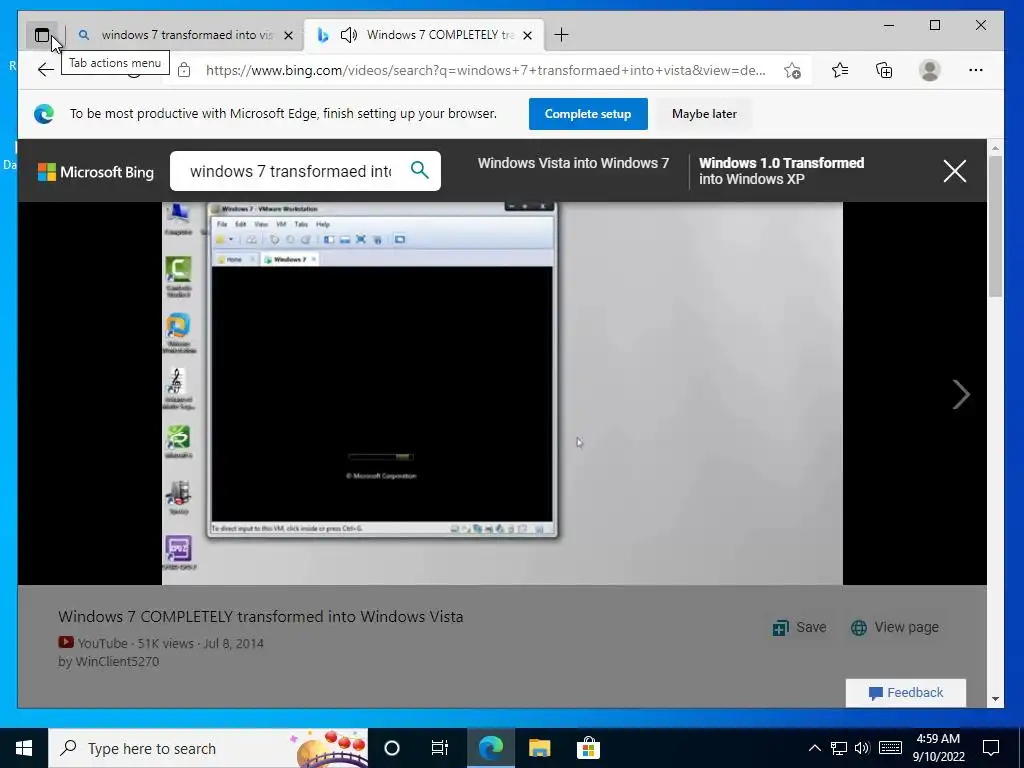Open the View page link
Viewport: 1024px width, 768px height.
(x=894, y=627)
